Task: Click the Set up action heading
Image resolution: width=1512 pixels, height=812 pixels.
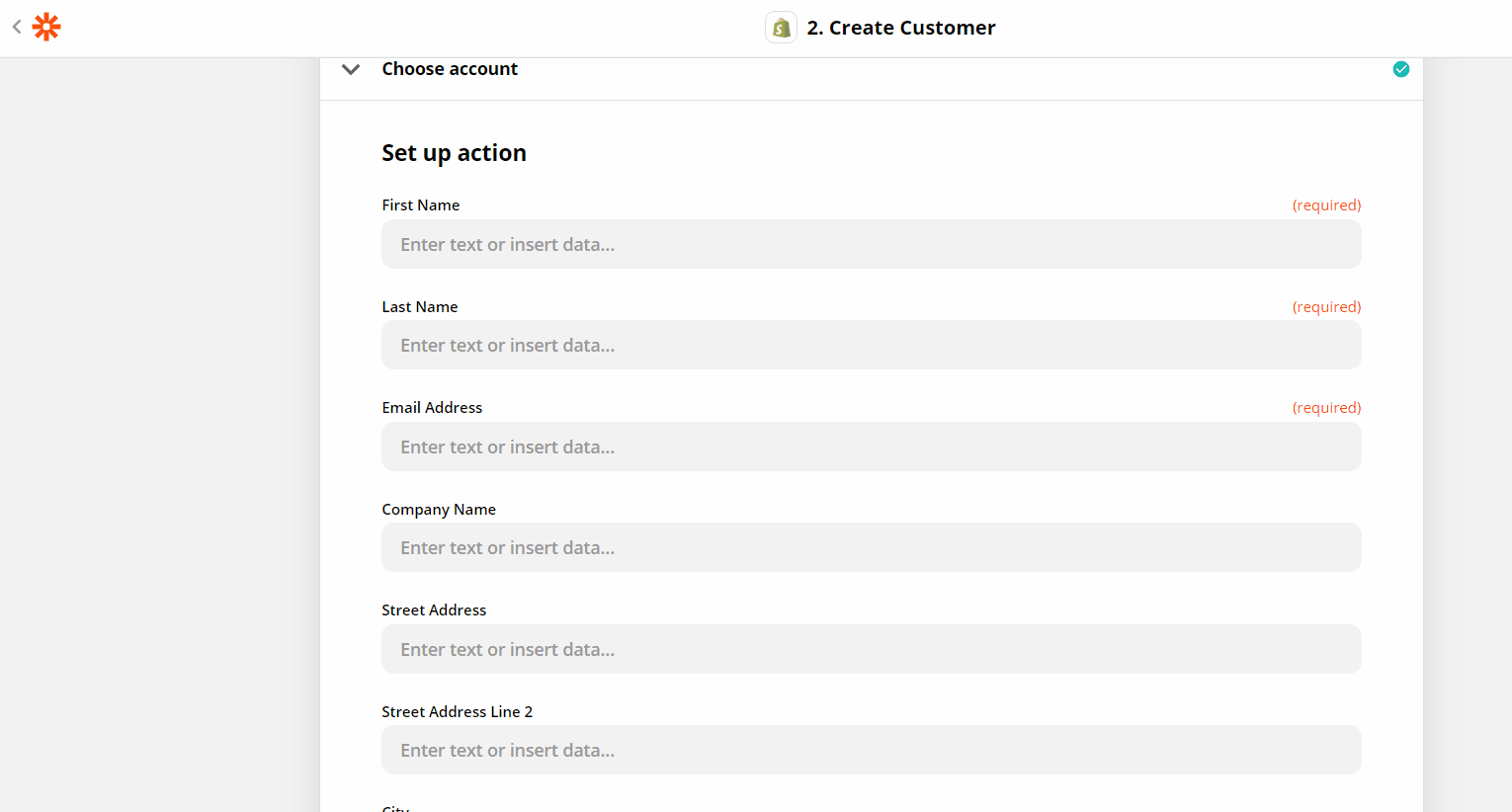Action: pos(454,153)
